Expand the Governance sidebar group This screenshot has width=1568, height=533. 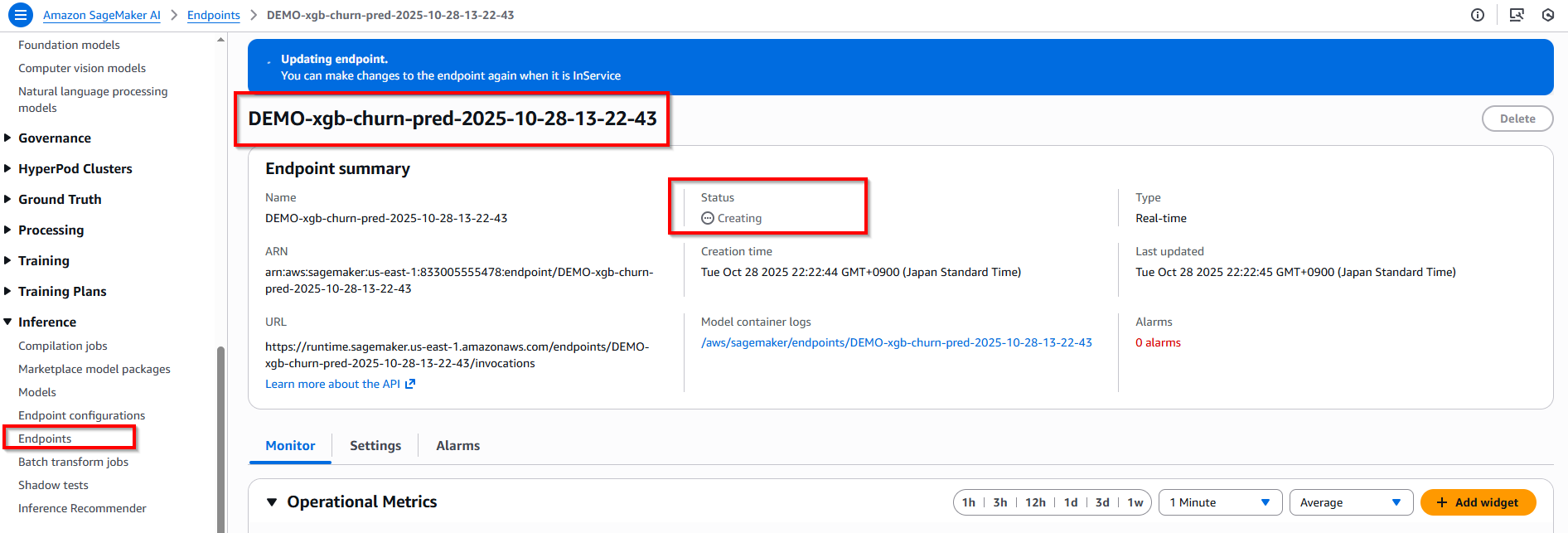[8, 138]
